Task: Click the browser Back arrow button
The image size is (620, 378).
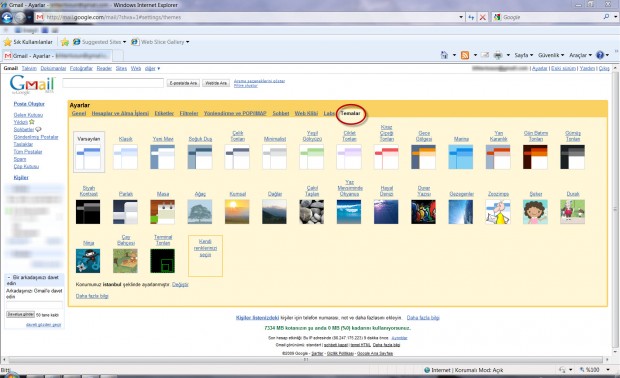Action: point(7,17)
